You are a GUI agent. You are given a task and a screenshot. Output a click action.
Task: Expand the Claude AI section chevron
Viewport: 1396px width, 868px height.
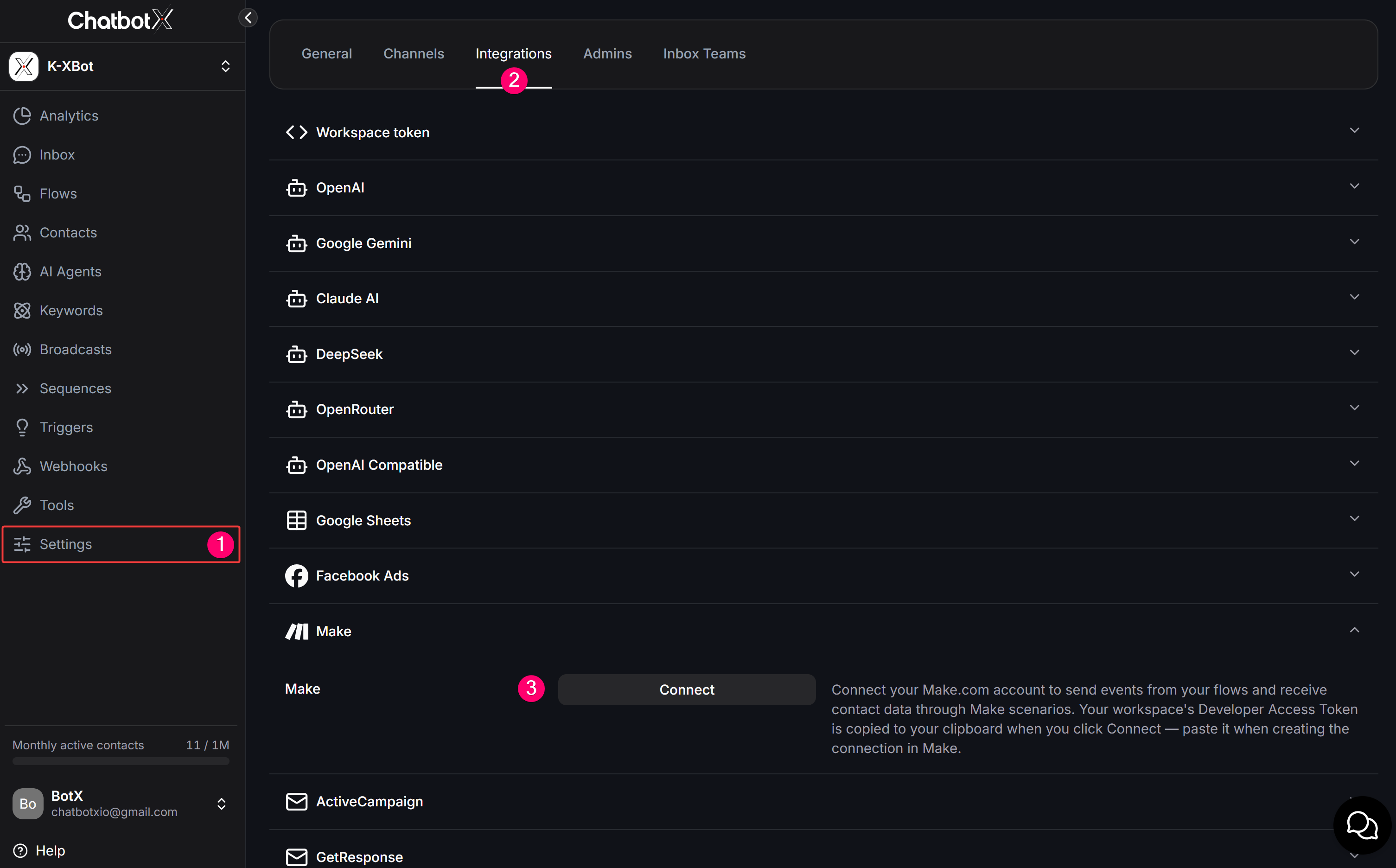point(1354,297)
